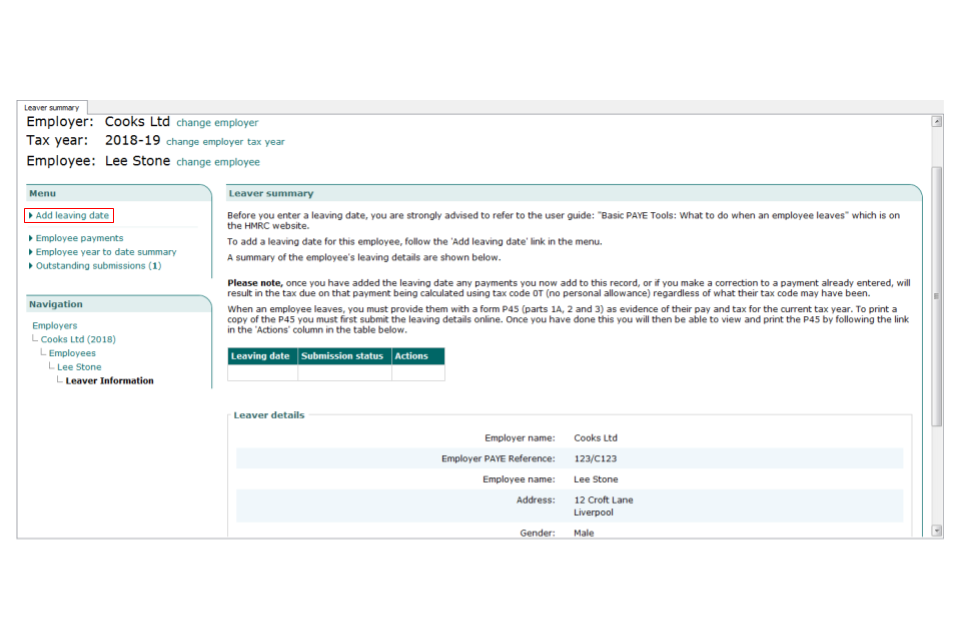Screen dimensions: 960x640
Task: Open Employee payments from the menu
Action: 80,238
